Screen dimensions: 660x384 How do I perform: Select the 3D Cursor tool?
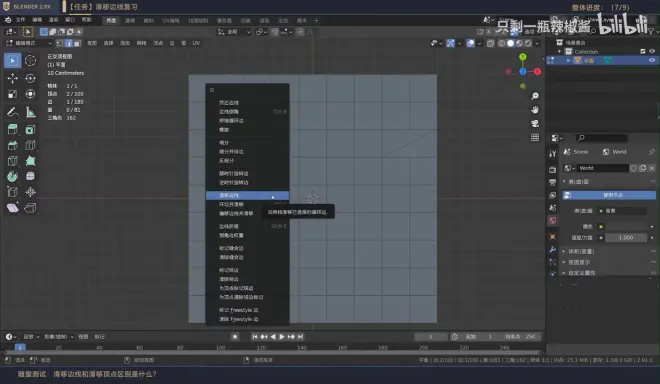coord(30,61)
